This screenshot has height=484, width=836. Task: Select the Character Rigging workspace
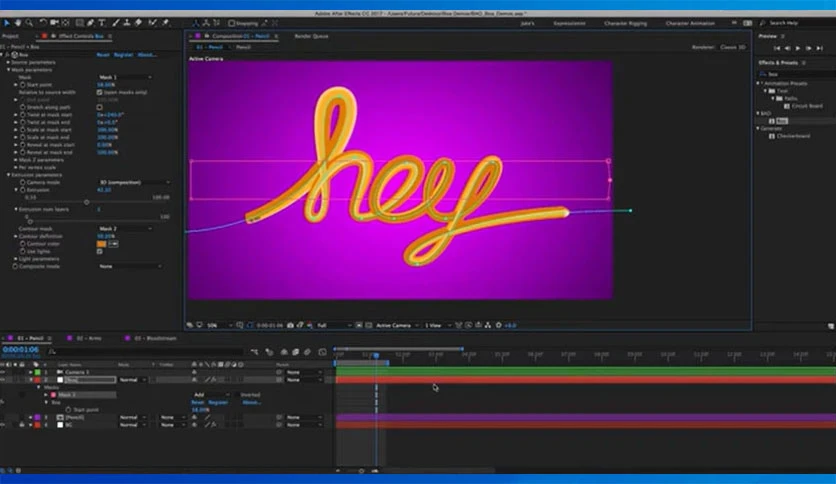pyautogui.click(x=625, y=23)
